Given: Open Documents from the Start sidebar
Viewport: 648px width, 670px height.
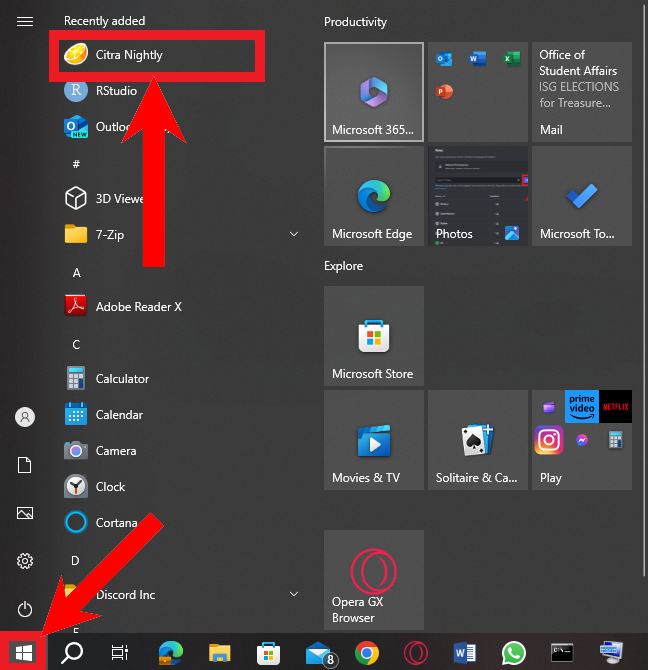Looking at the screenshot, I should [x=25, y=465].
